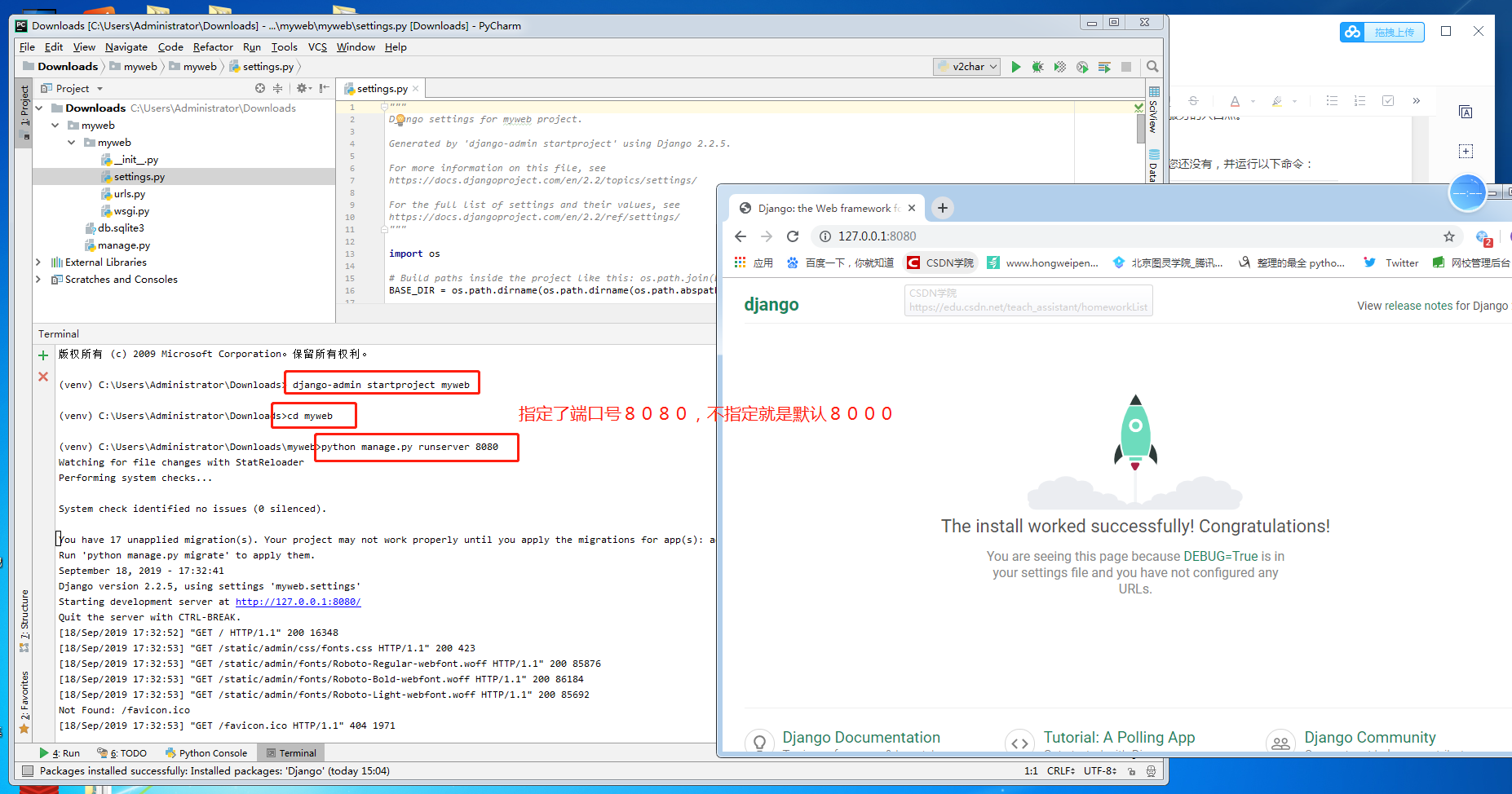Click the highlight color marker in note editor
This screenshot has height=794, width=1512.
pyautogui.click(x=1277, y=101)
